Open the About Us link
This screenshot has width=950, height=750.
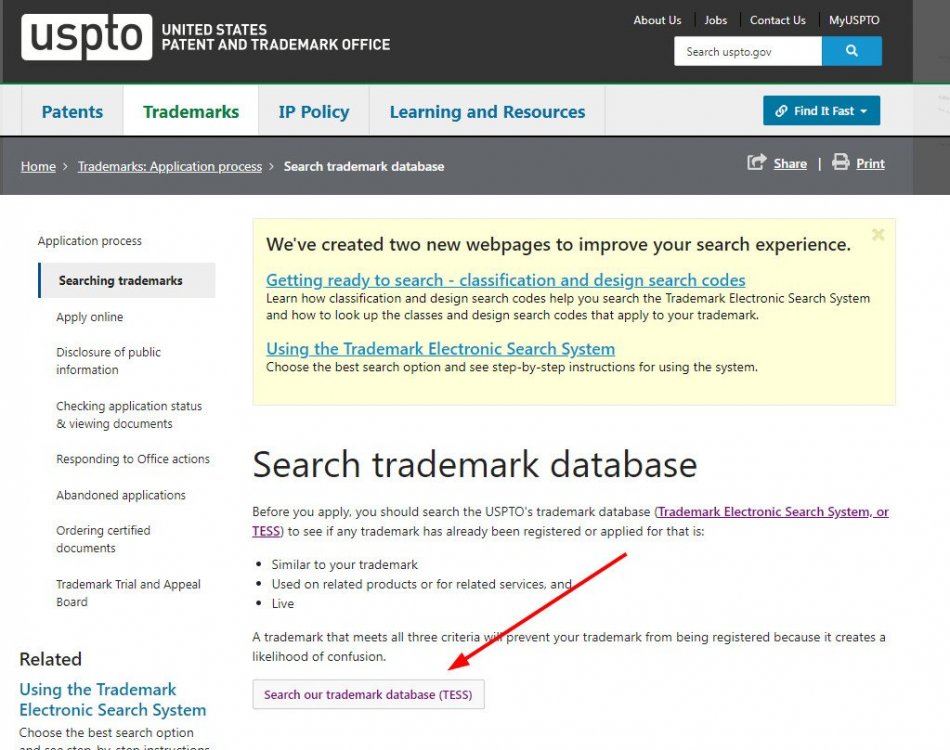click(657, 20)
